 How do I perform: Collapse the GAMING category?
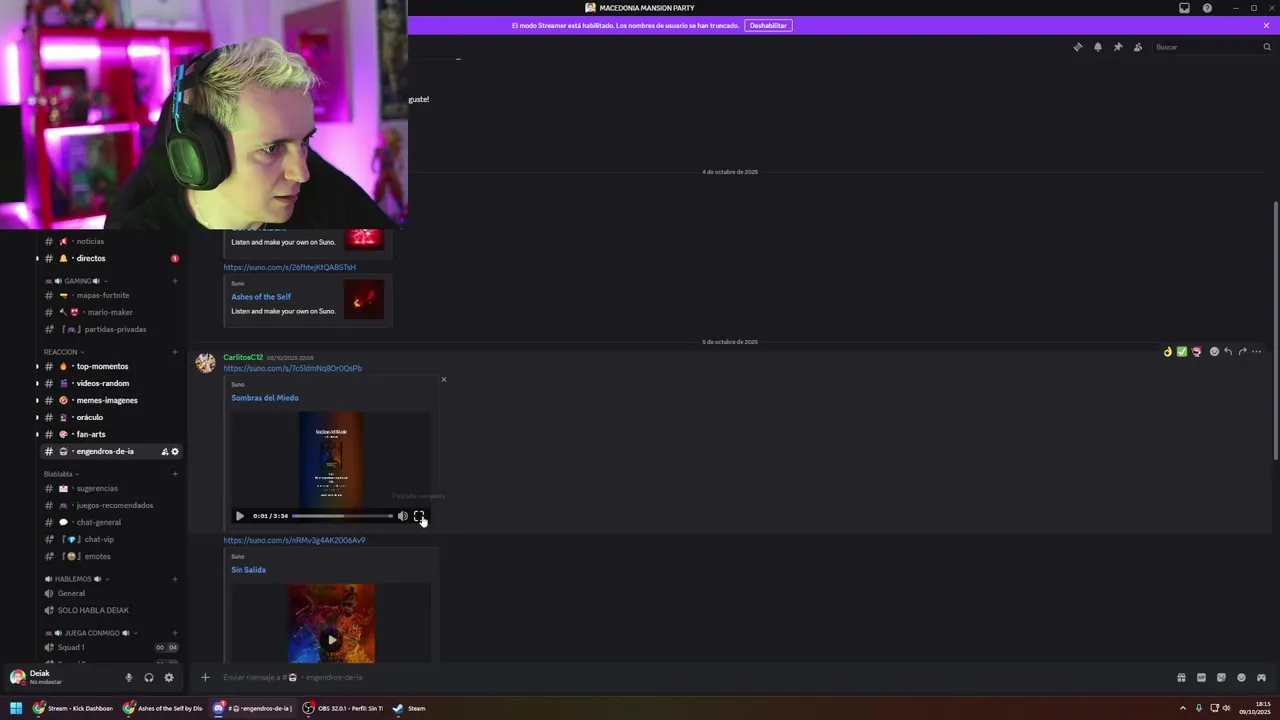75,281
